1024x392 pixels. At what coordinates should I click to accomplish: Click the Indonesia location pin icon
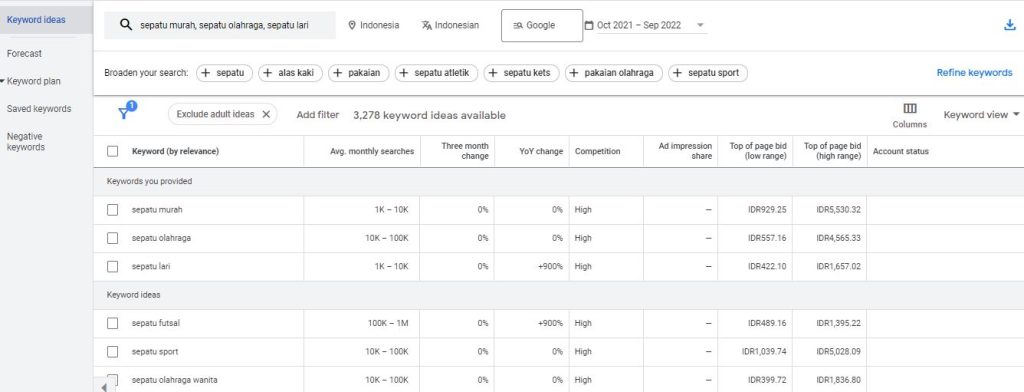(x=352, y=25)
